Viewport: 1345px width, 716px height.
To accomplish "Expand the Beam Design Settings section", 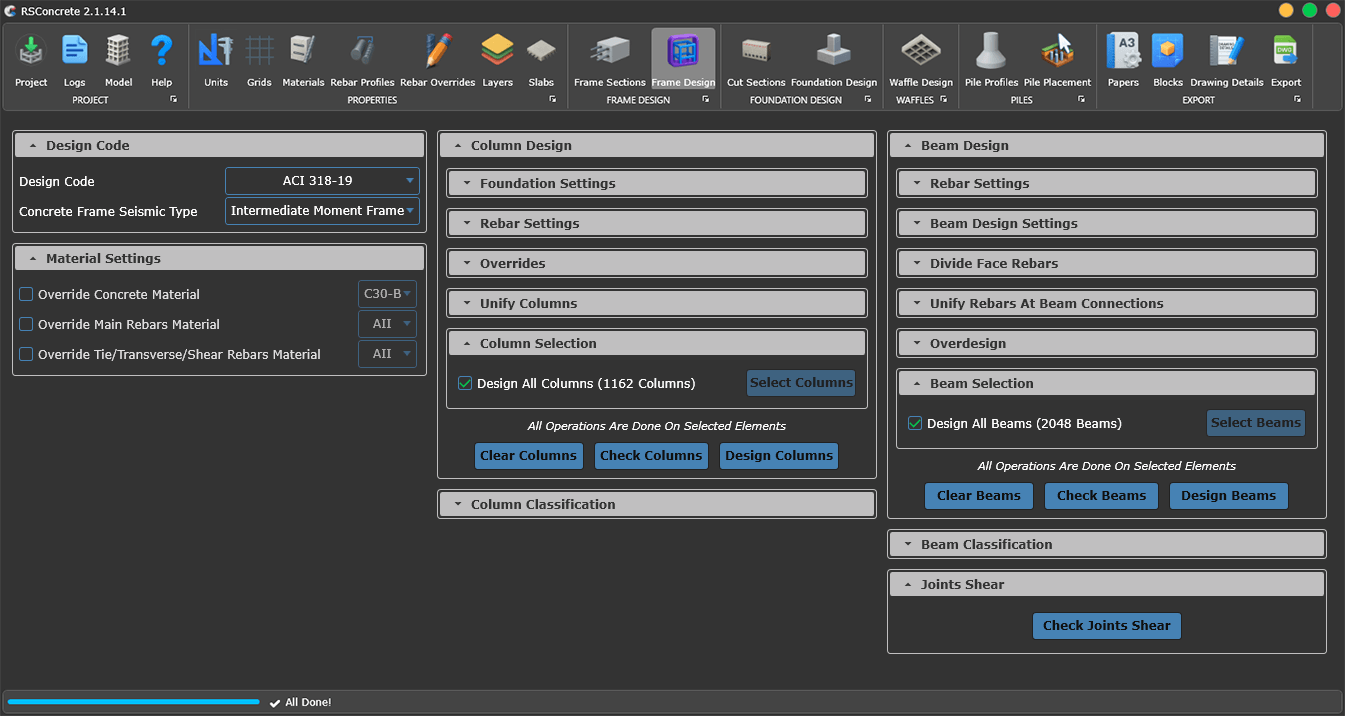I will click(1106, 223).
